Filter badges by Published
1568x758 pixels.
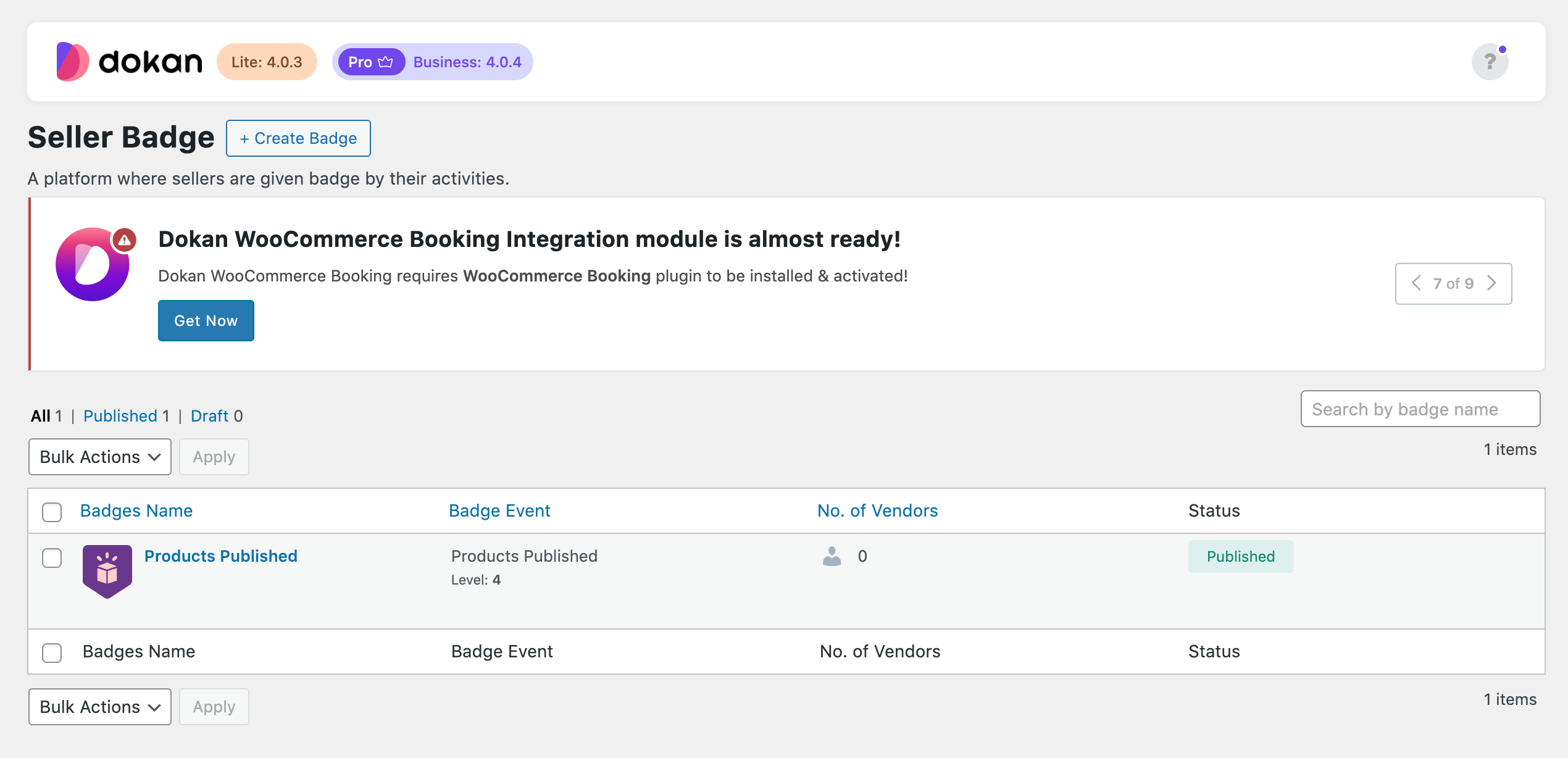click(x=120, y=416)
